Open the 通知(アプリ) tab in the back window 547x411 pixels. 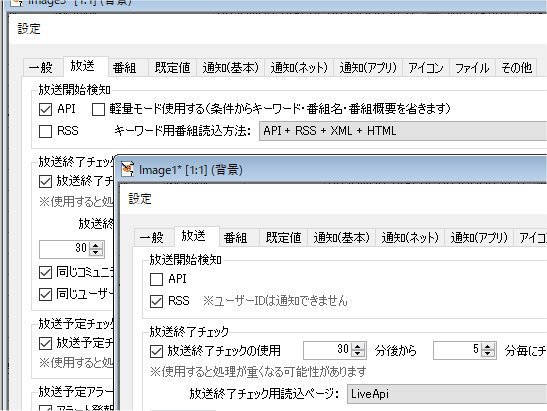[x=368, y=67]
